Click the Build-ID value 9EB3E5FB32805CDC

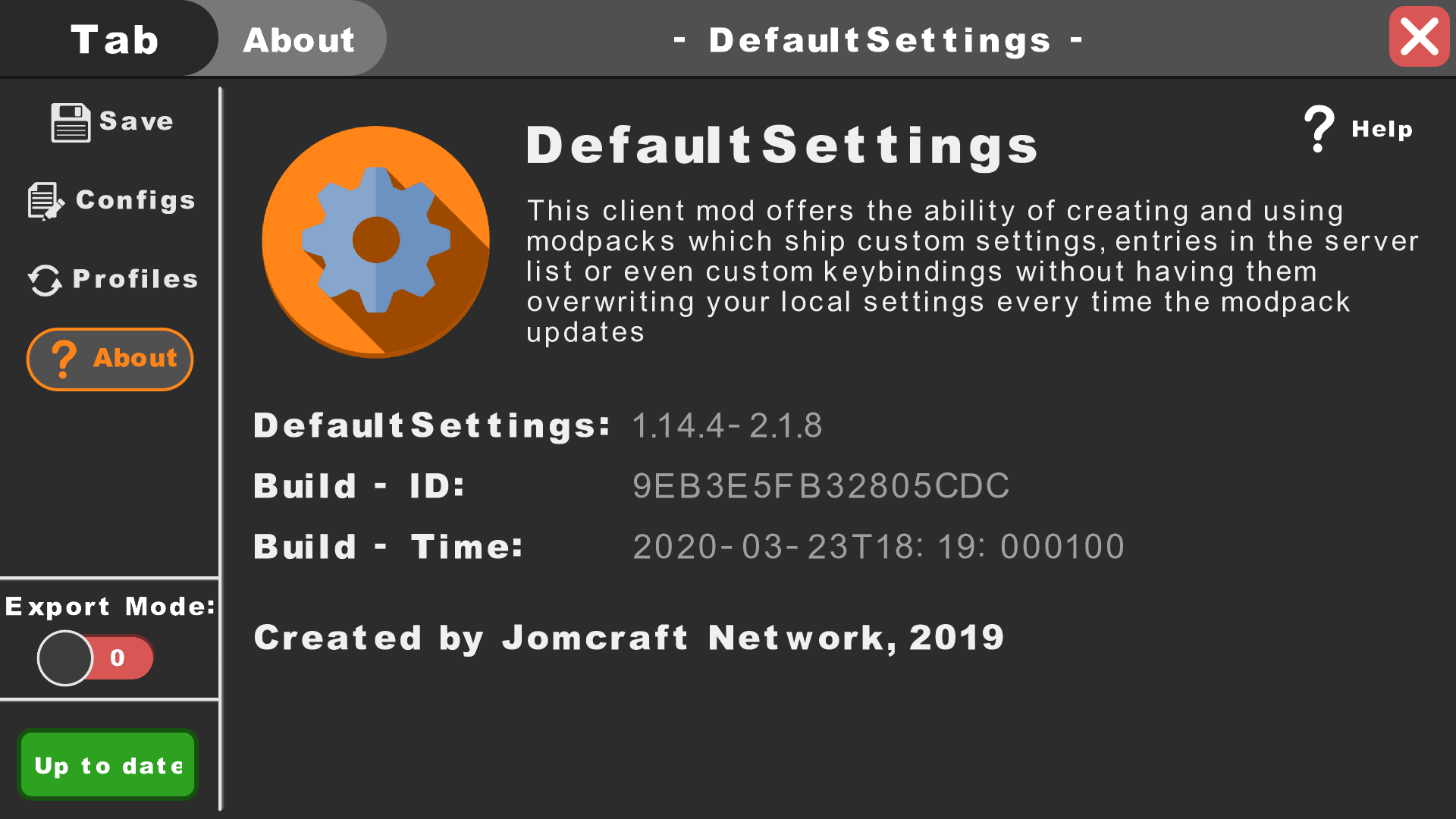point(821,486)
